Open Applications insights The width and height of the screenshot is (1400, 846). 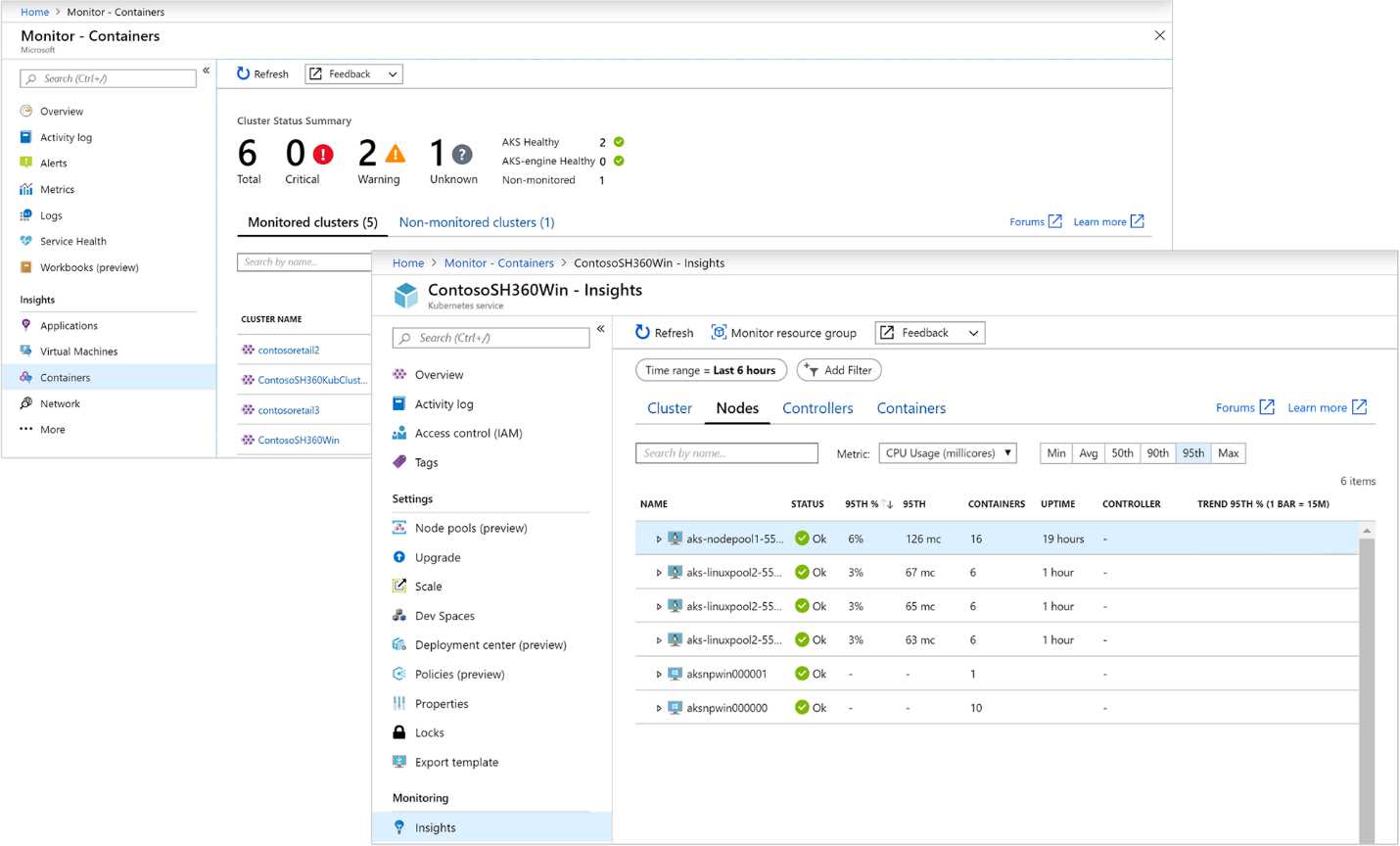tap(69, 325)
